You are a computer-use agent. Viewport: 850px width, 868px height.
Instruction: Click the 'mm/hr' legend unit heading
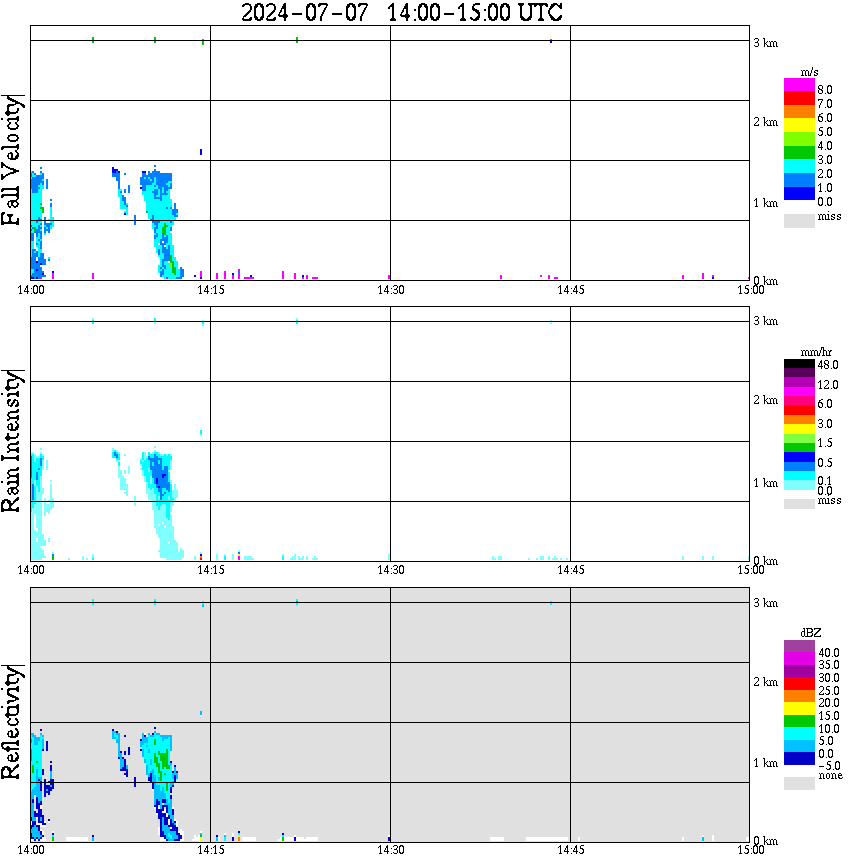[x=816, y=353]
